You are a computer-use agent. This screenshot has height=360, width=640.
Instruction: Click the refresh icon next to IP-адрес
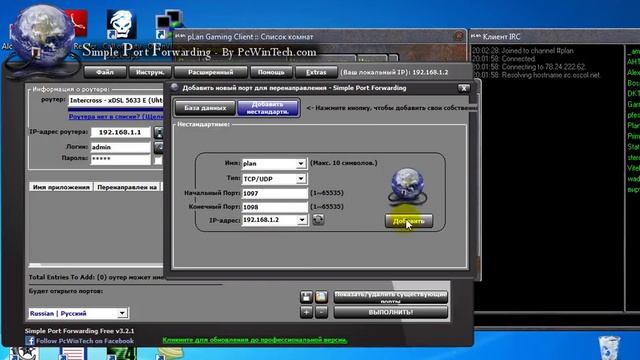tap(318, 220)
